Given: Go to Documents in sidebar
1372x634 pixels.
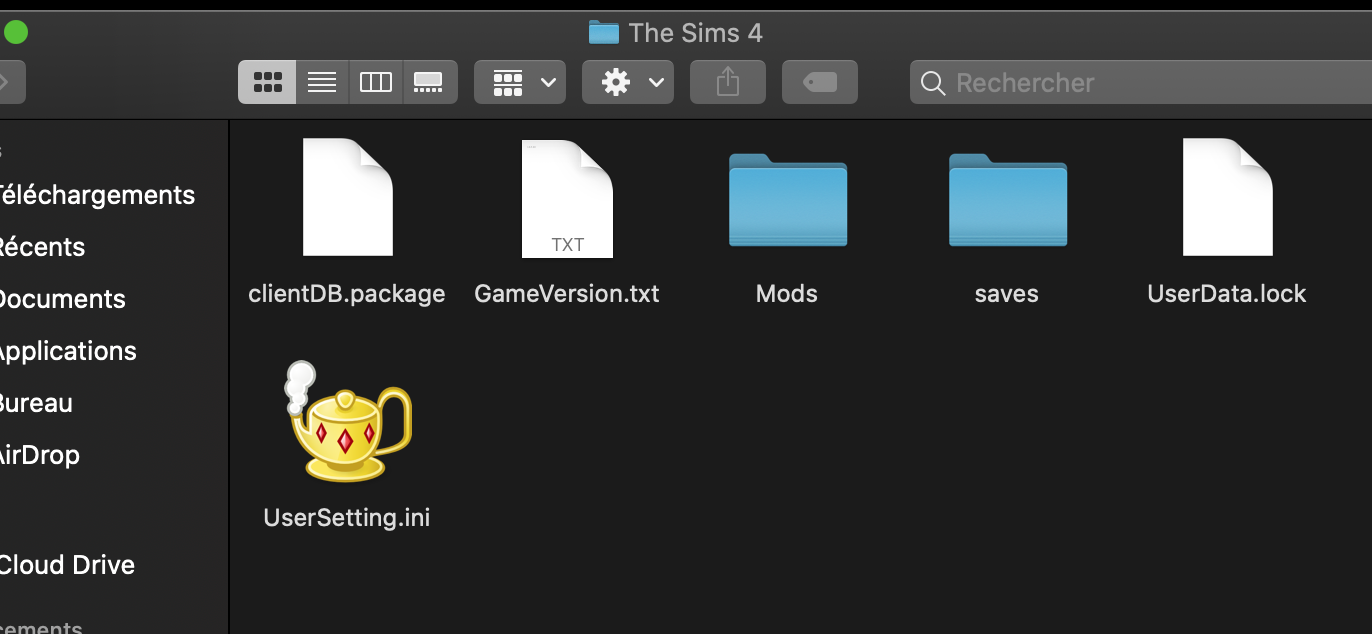Looking at the screenshot, I should click(62, 299).
